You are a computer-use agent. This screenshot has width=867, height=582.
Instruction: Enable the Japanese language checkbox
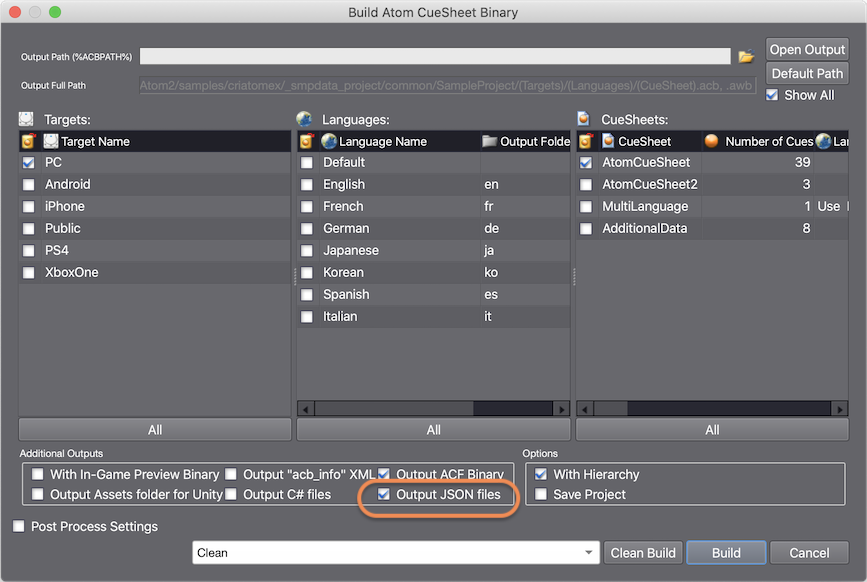click(307, 251)
